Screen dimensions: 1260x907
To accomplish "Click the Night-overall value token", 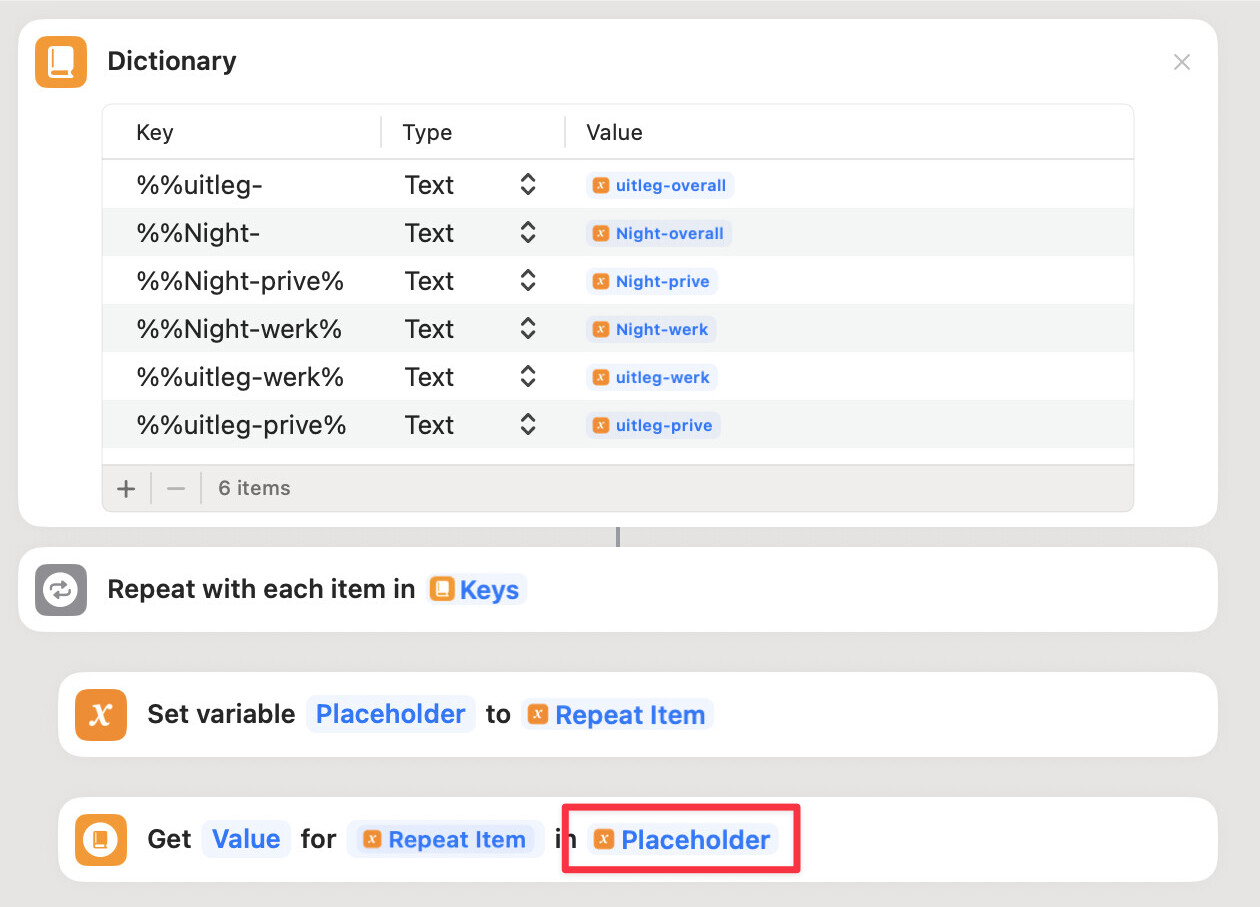I will pyautogui.click(x=659, y=233).
